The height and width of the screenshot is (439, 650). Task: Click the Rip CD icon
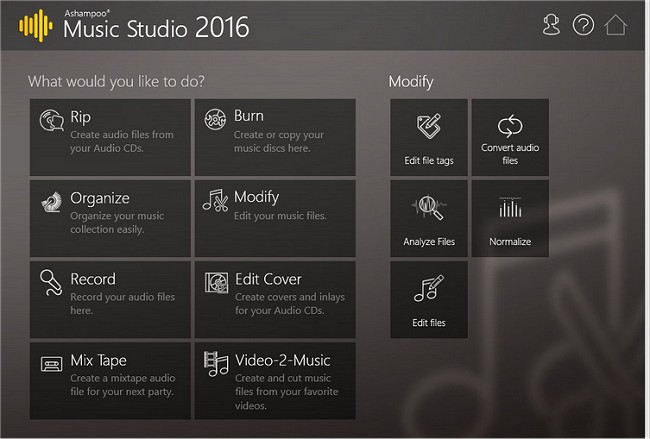[x=52, y=120]
